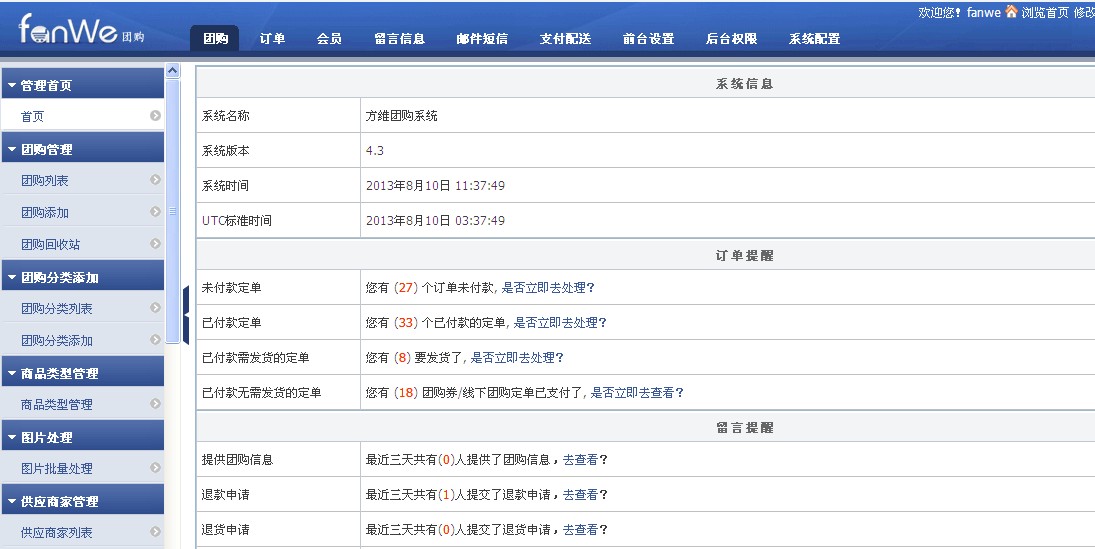Click 是否立即去查看 link for 团购券 orders
Image resolution: width=1095 pixels, height=549 pixels.
[637, 393]
